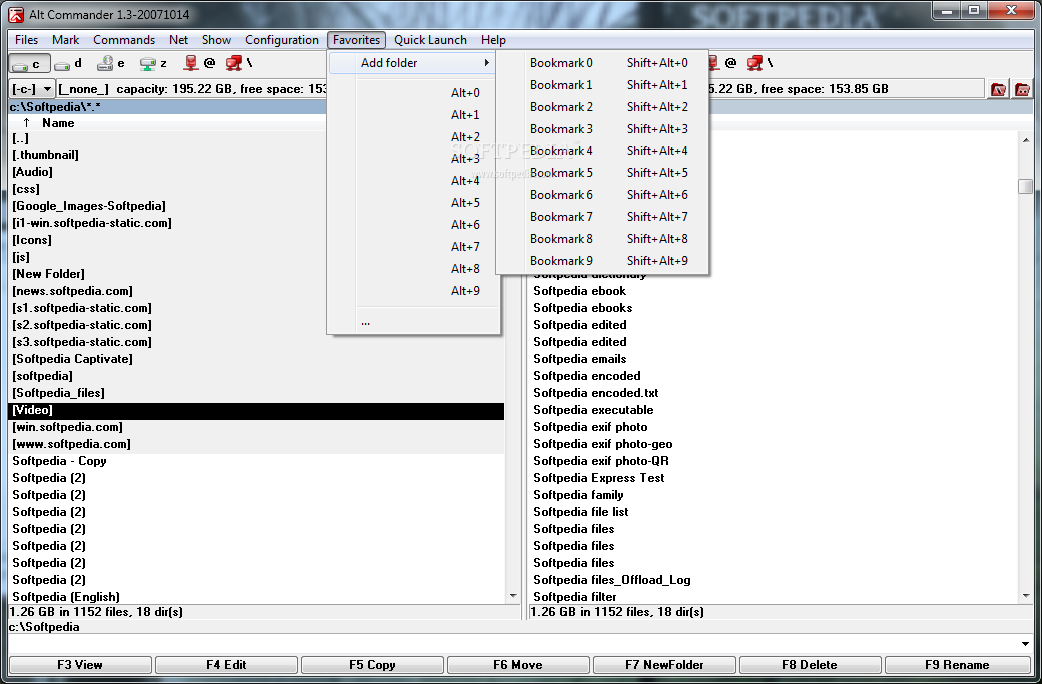Open the Configuration menu
Image resolution: width=1042 pixels, height=684 pixels.
pyautogui.click(x=282, y=40)
